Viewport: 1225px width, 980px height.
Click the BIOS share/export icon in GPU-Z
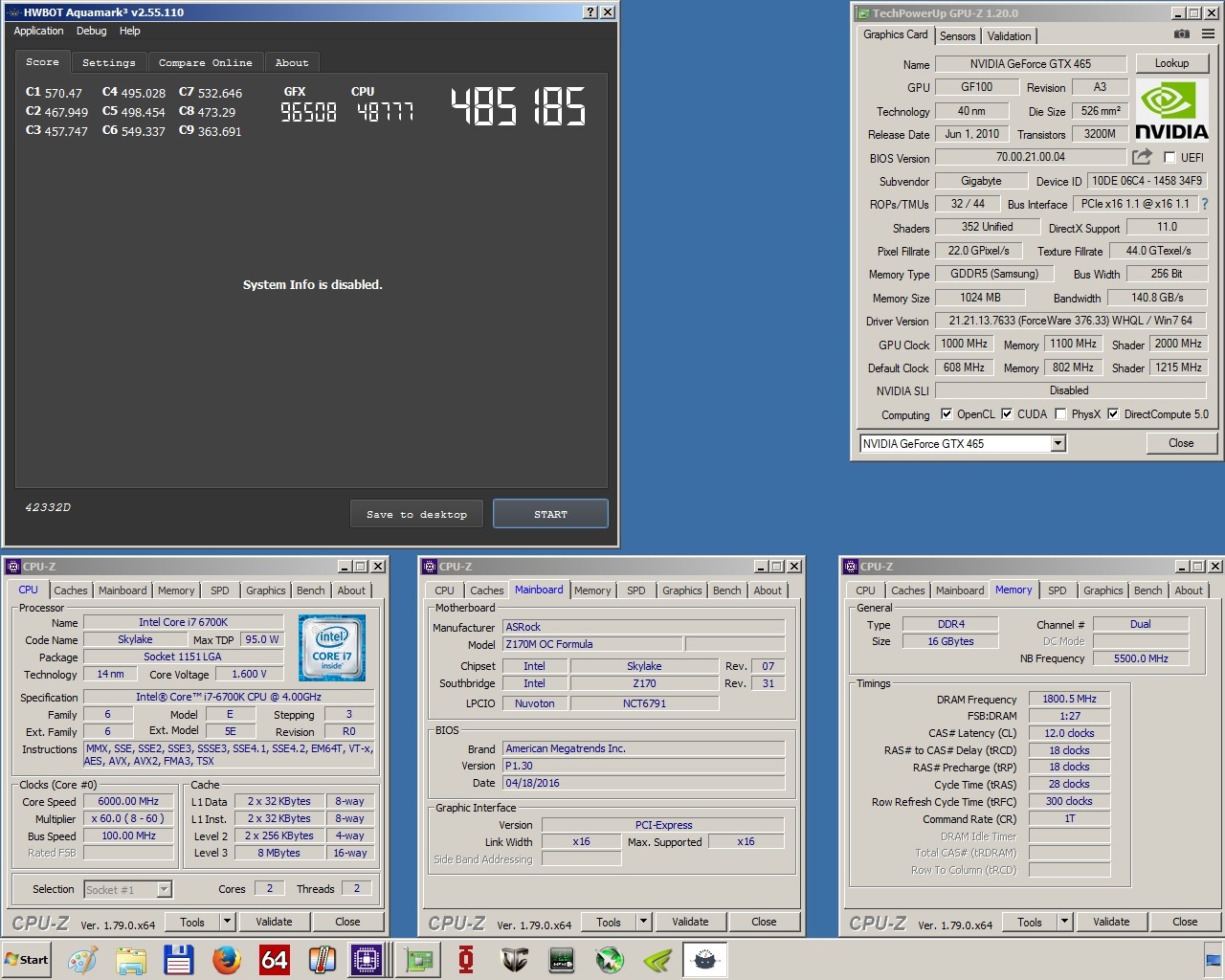point(1142,156)
